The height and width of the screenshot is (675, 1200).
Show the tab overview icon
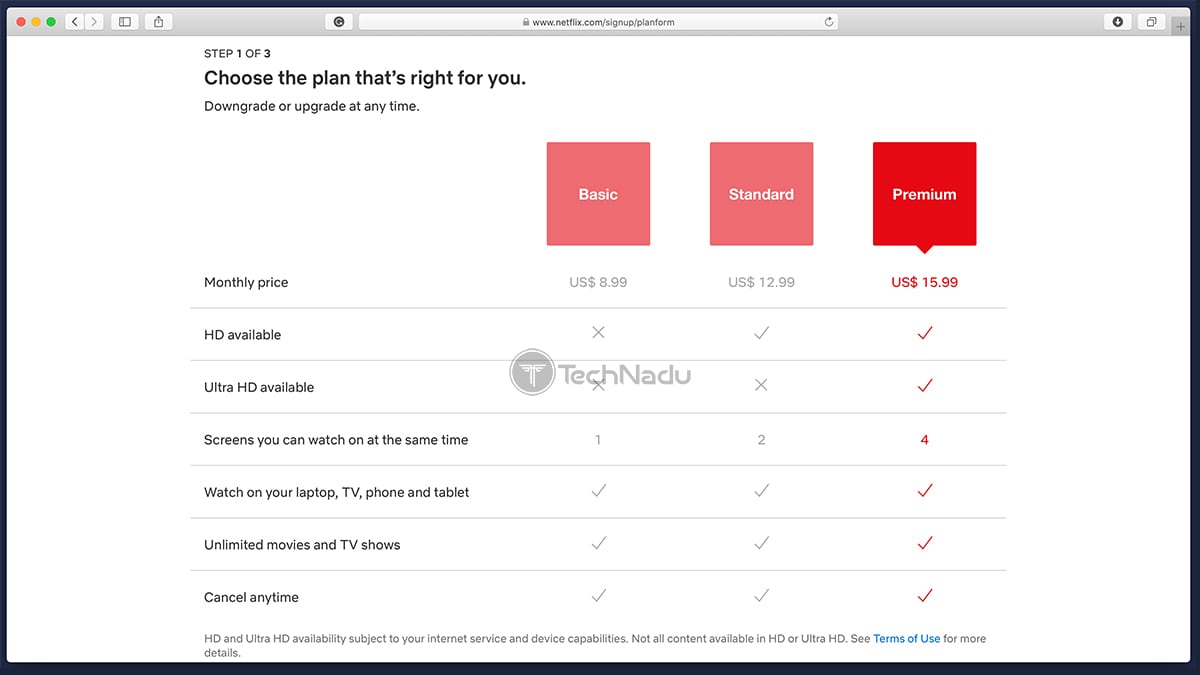[1151, 22]
